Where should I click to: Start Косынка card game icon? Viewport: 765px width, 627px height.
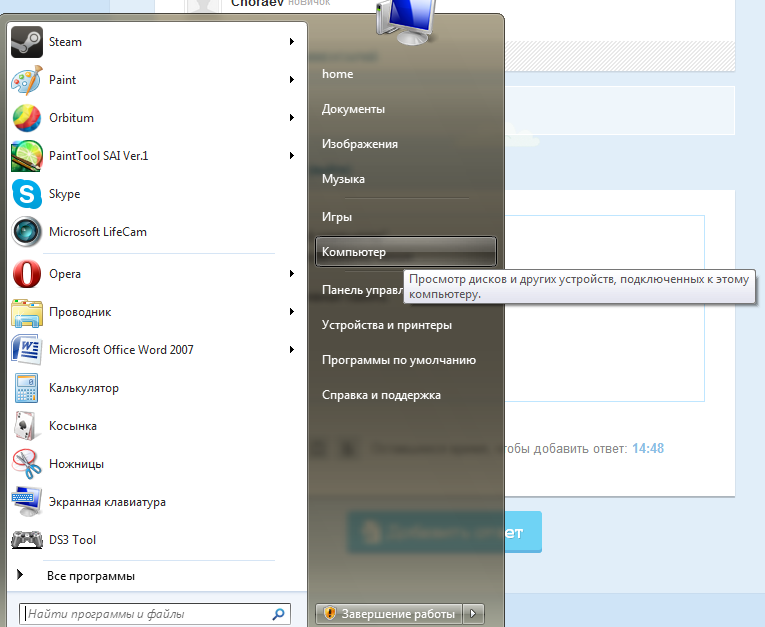pos(25,426)
